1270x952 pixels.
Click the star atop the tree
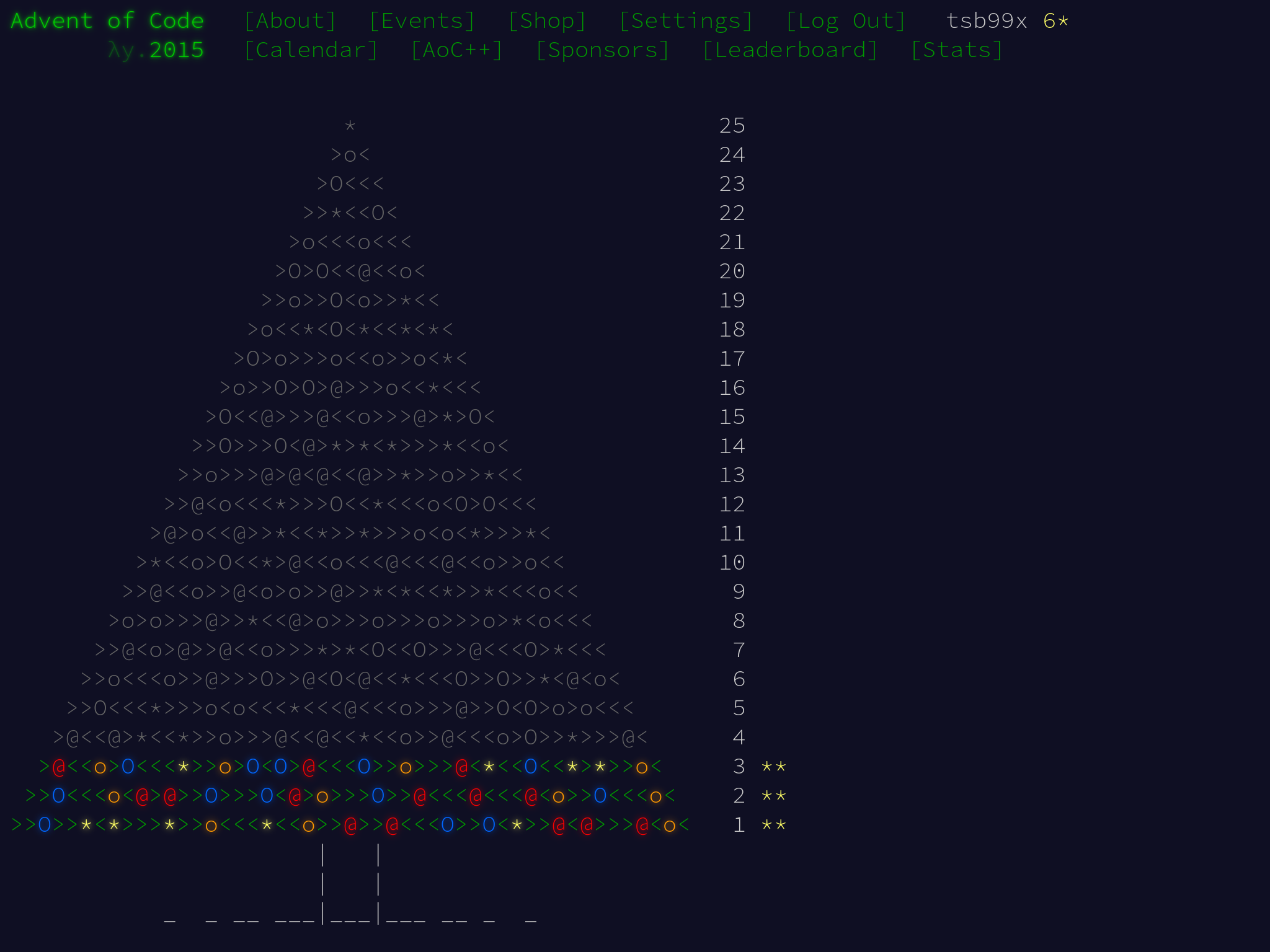click(350, 126)
